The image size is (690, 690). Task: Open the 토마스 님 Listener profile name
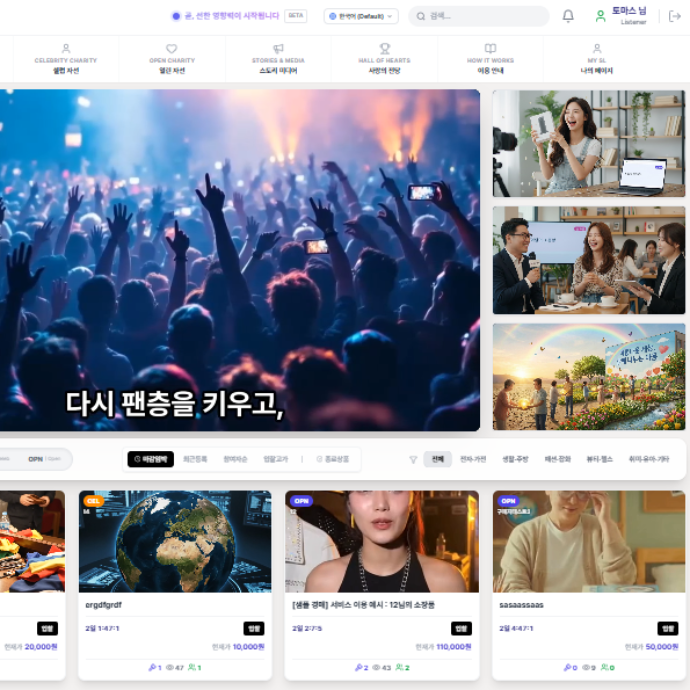pos(629,15)
